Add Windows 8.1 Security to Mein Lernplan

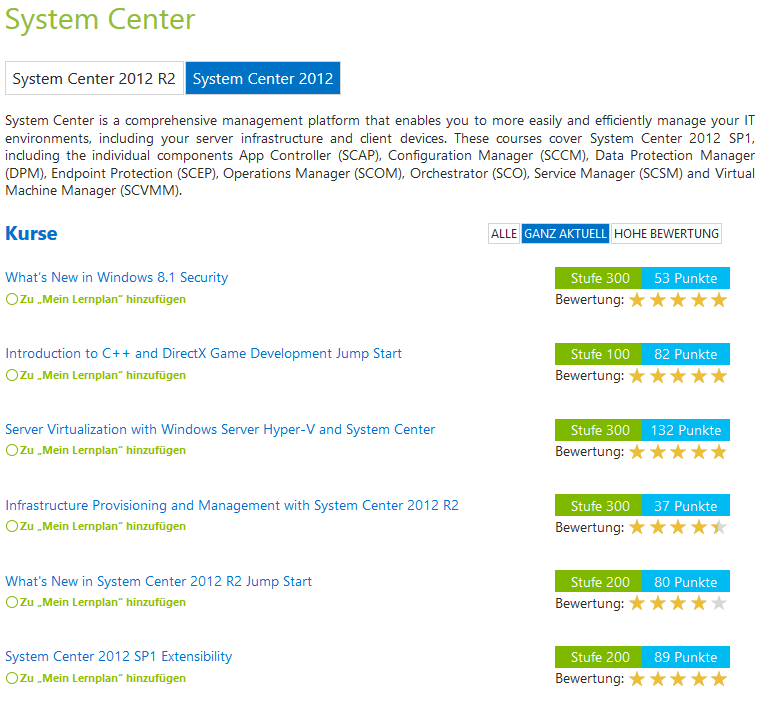[96, 299]
